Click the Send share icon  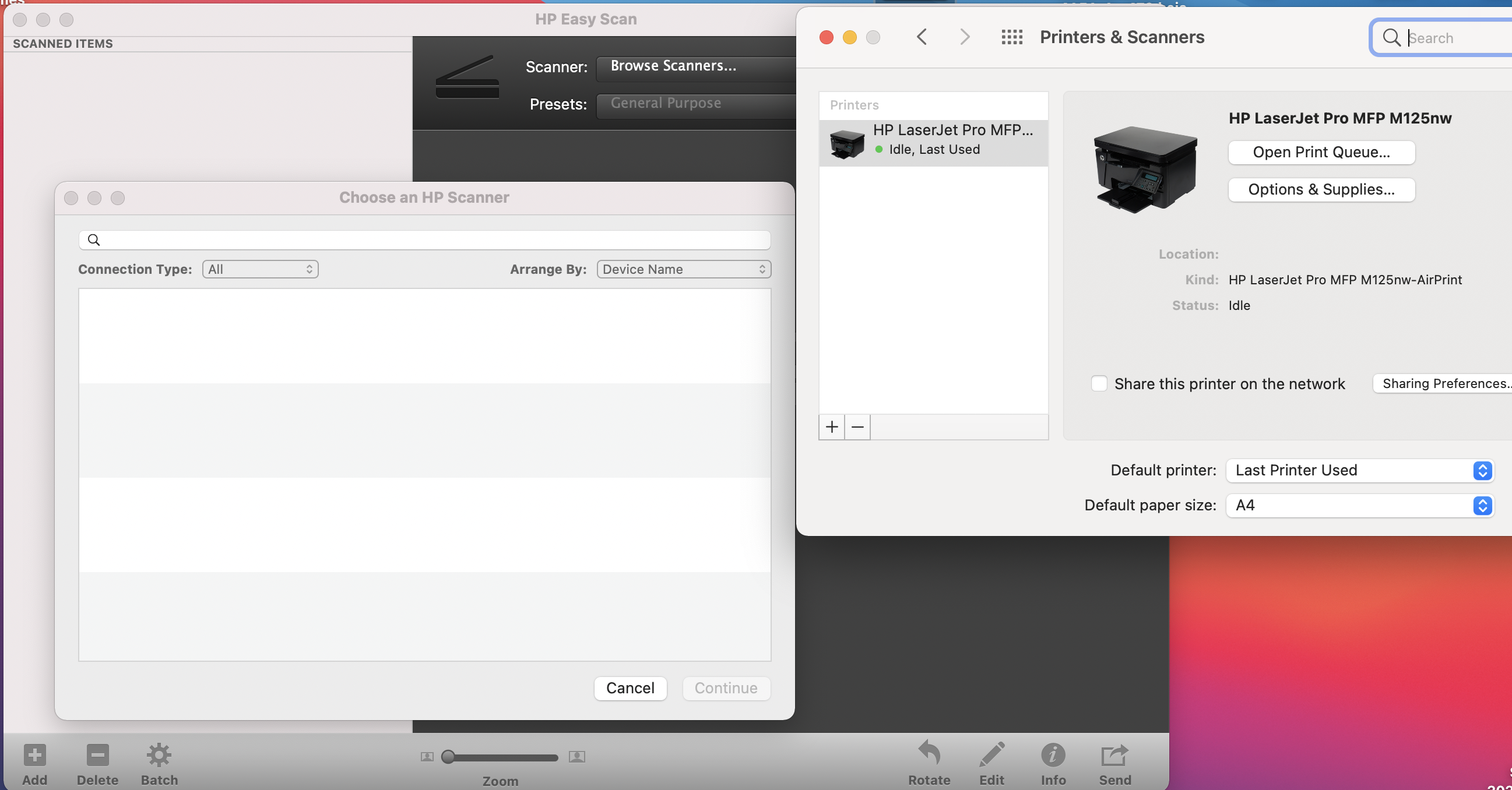[1114, 755]
